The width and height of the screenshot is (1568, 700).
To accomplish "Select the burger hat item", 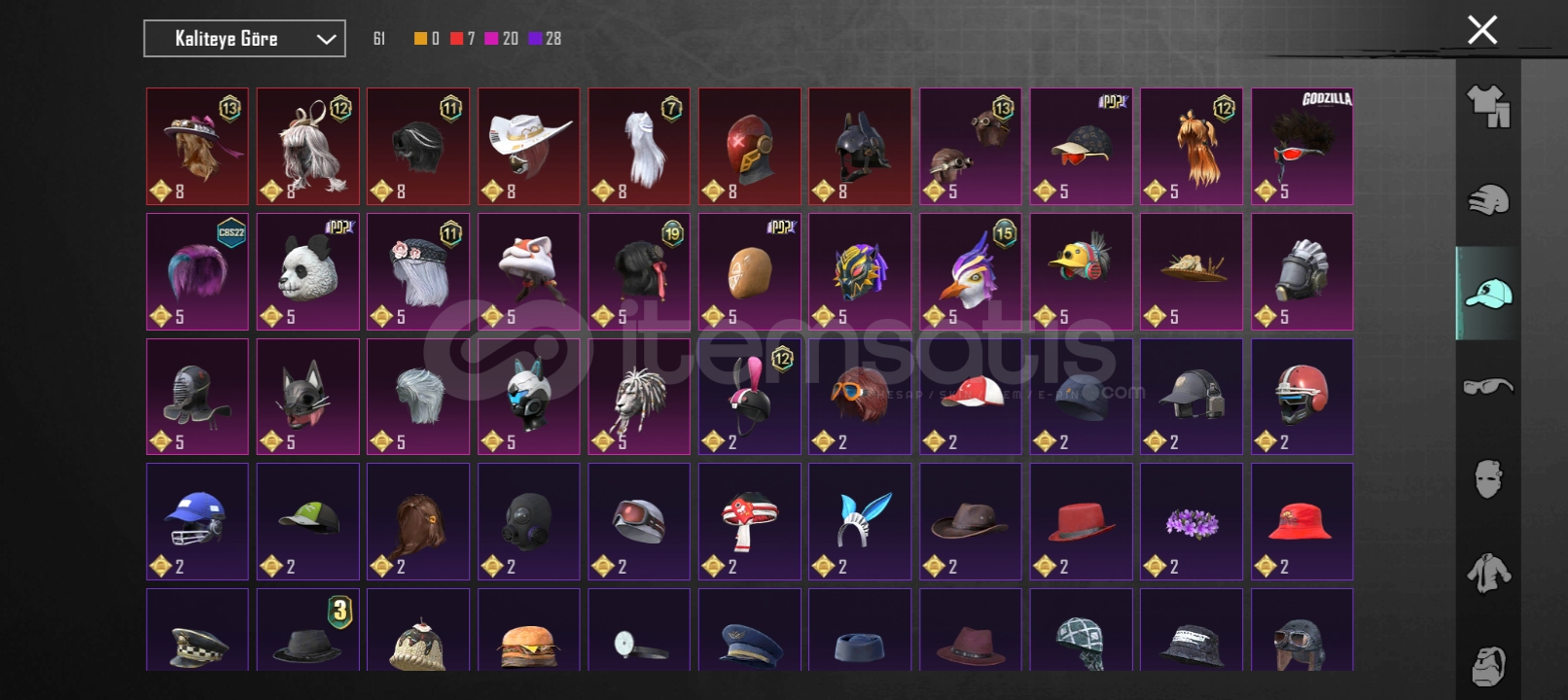I will (528, 630).
